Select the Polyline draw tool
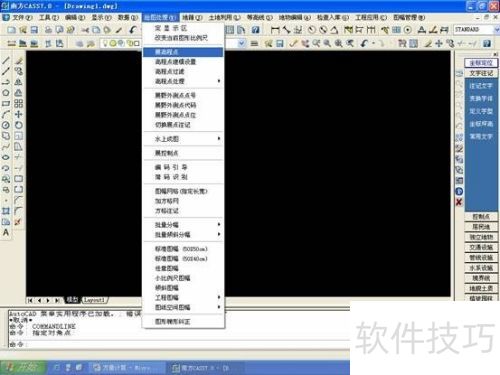This screenshot has width=500, height=375. click(x=6, y=82)
